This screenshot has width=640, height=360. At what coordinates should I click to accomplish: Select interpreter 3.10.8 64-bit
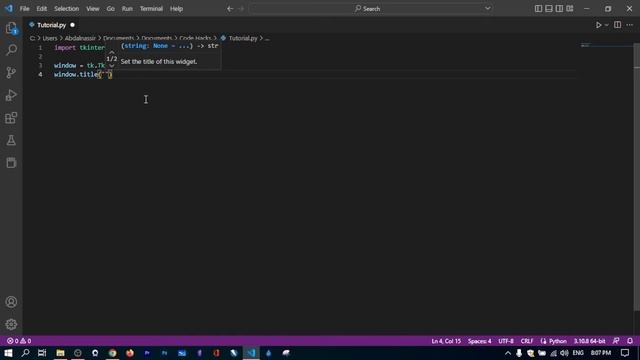click(589, 341)
